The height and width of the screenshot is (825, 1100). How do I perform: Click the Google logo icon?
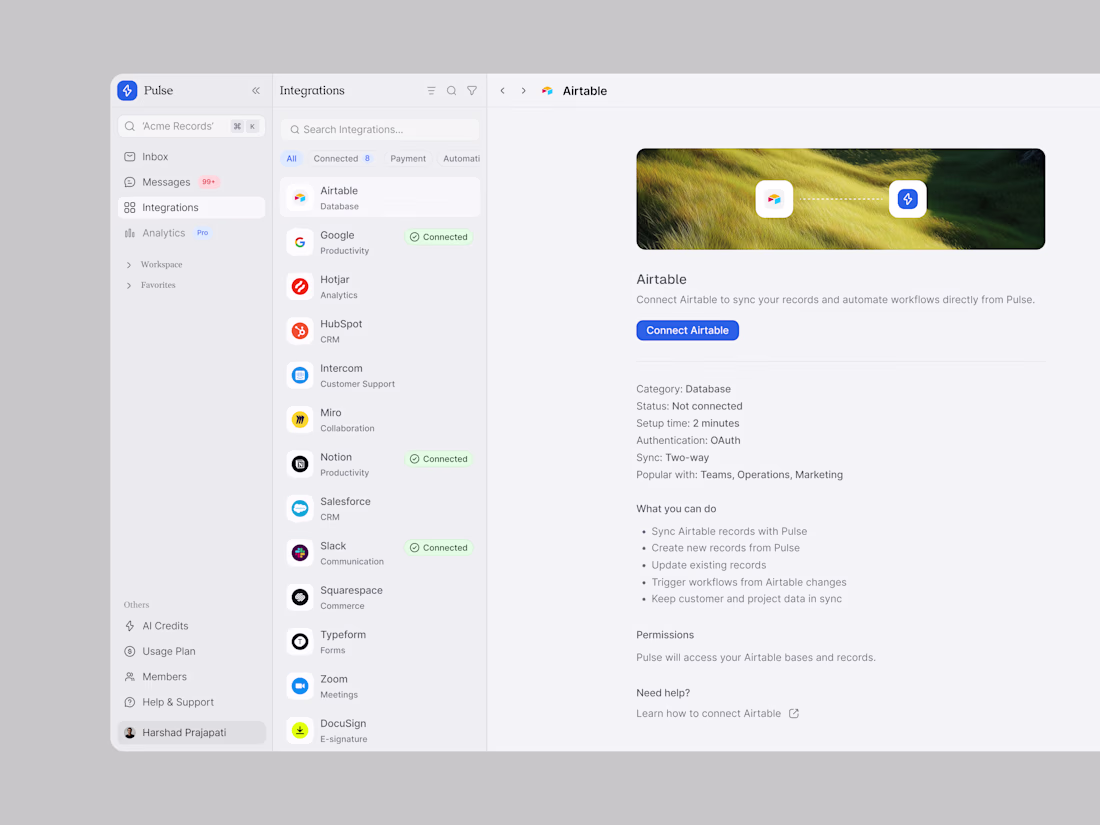point(300,242)
